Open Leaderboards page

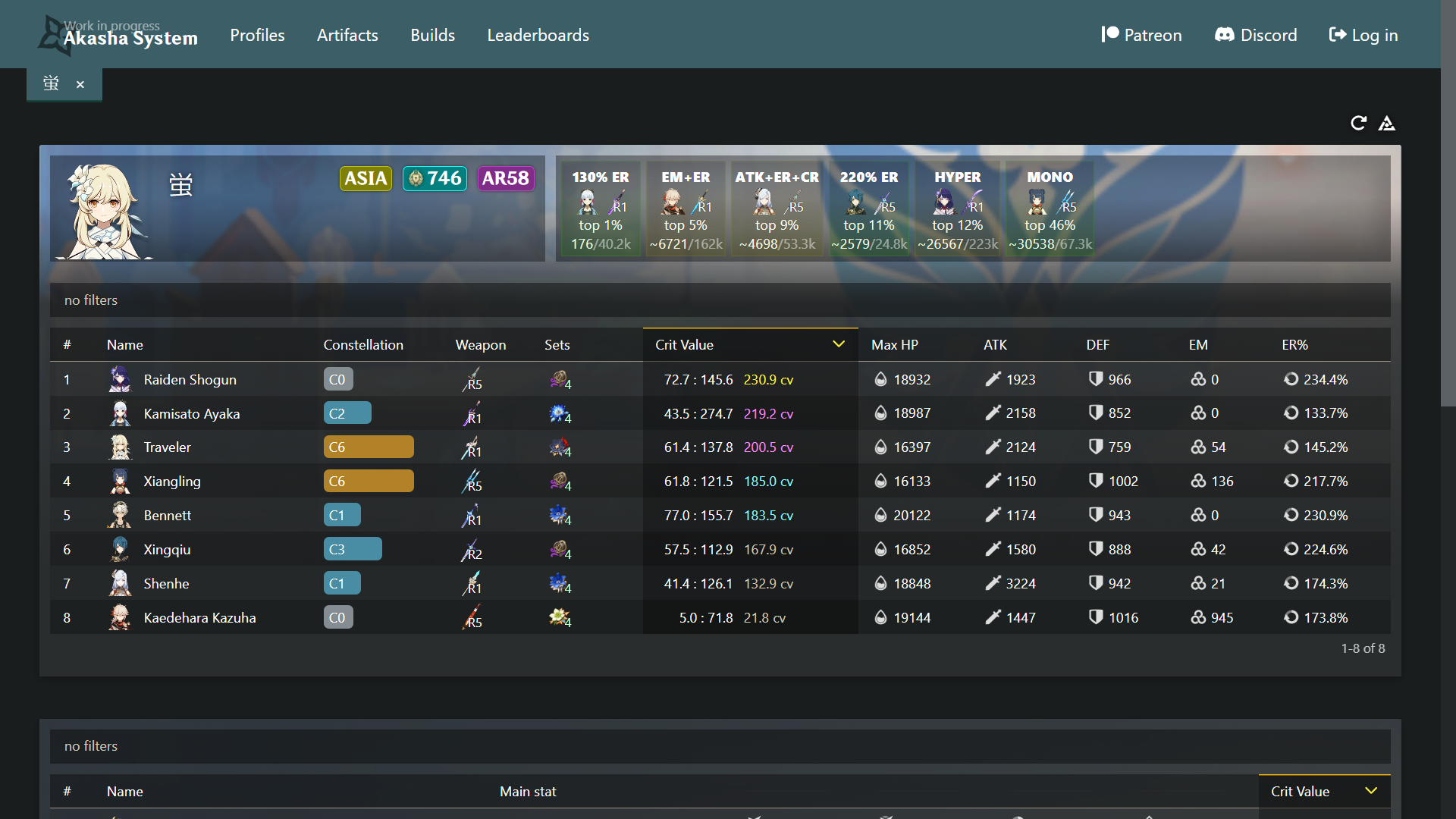538,35
